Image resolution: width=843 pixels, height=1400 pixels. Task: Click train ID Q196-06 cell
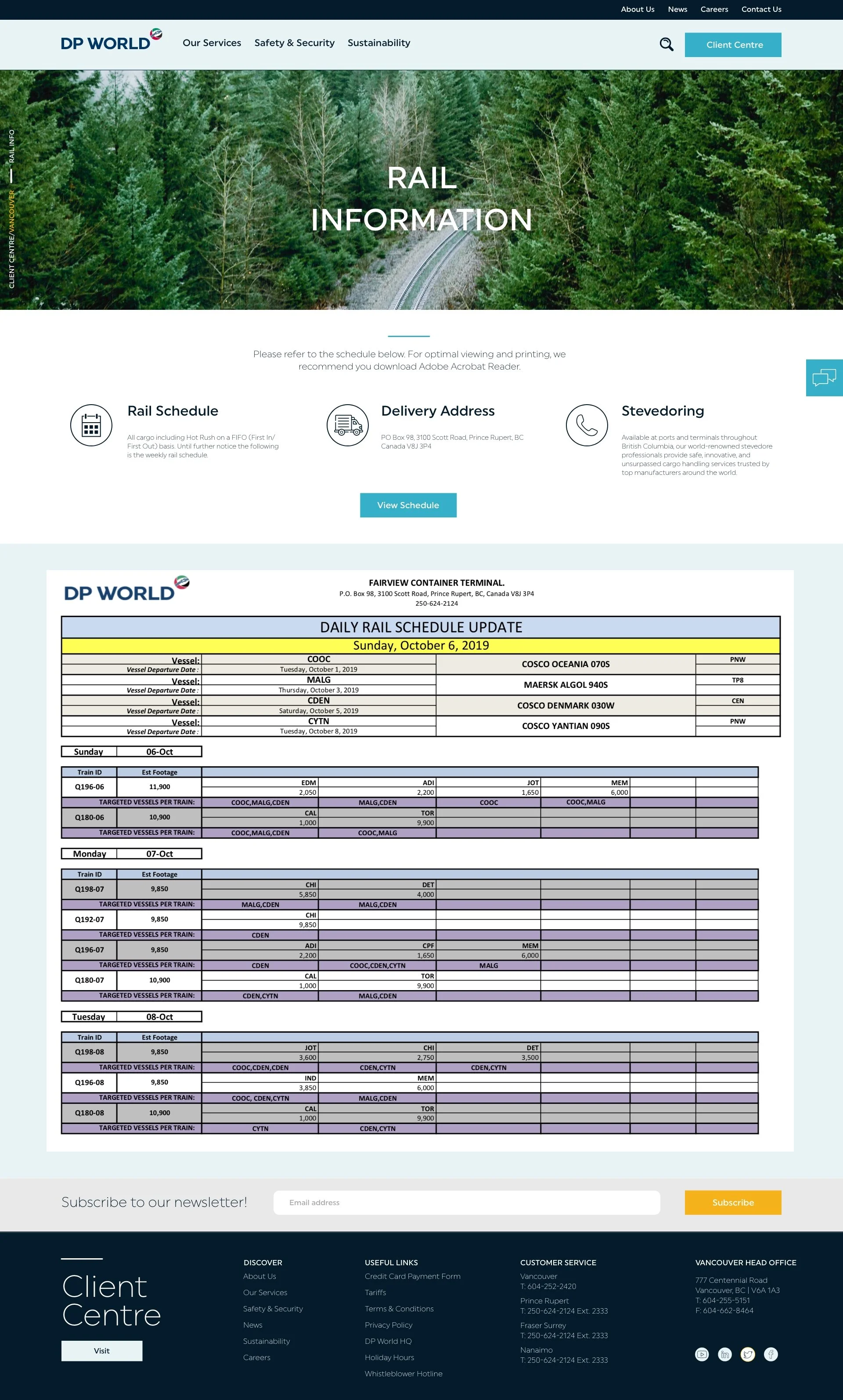click(x=89, y=787)
